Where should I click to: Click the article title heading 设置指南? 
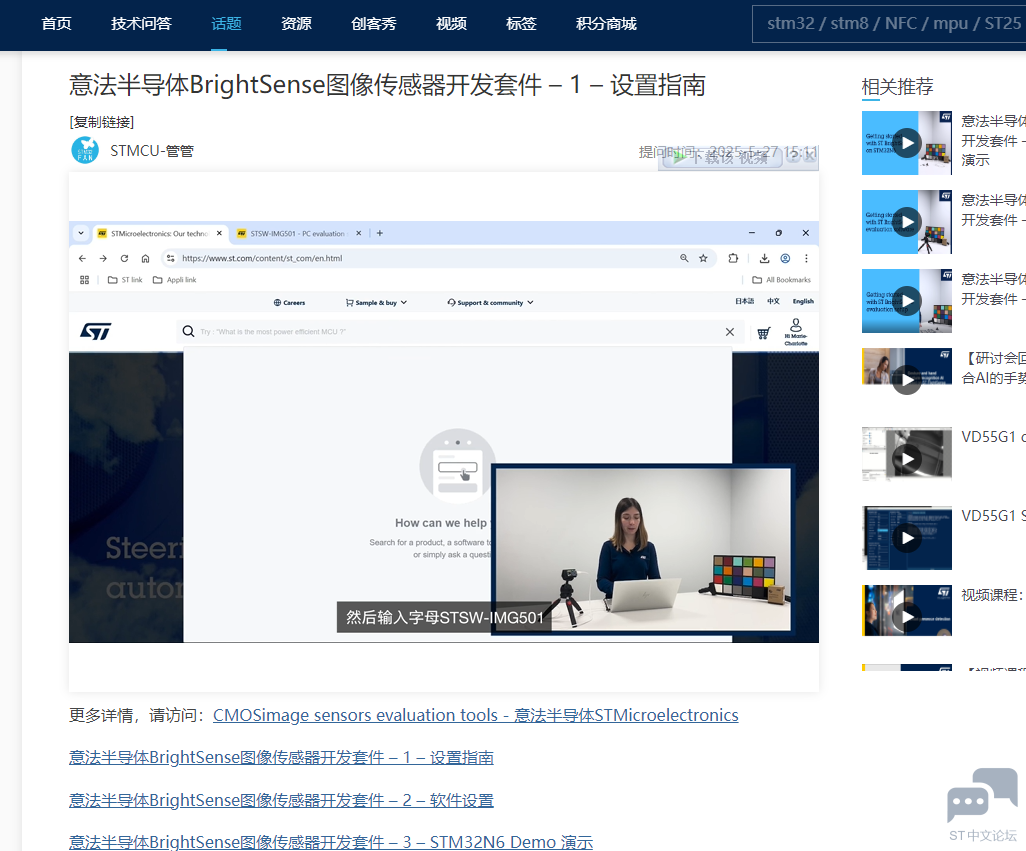tap(387, 85)
